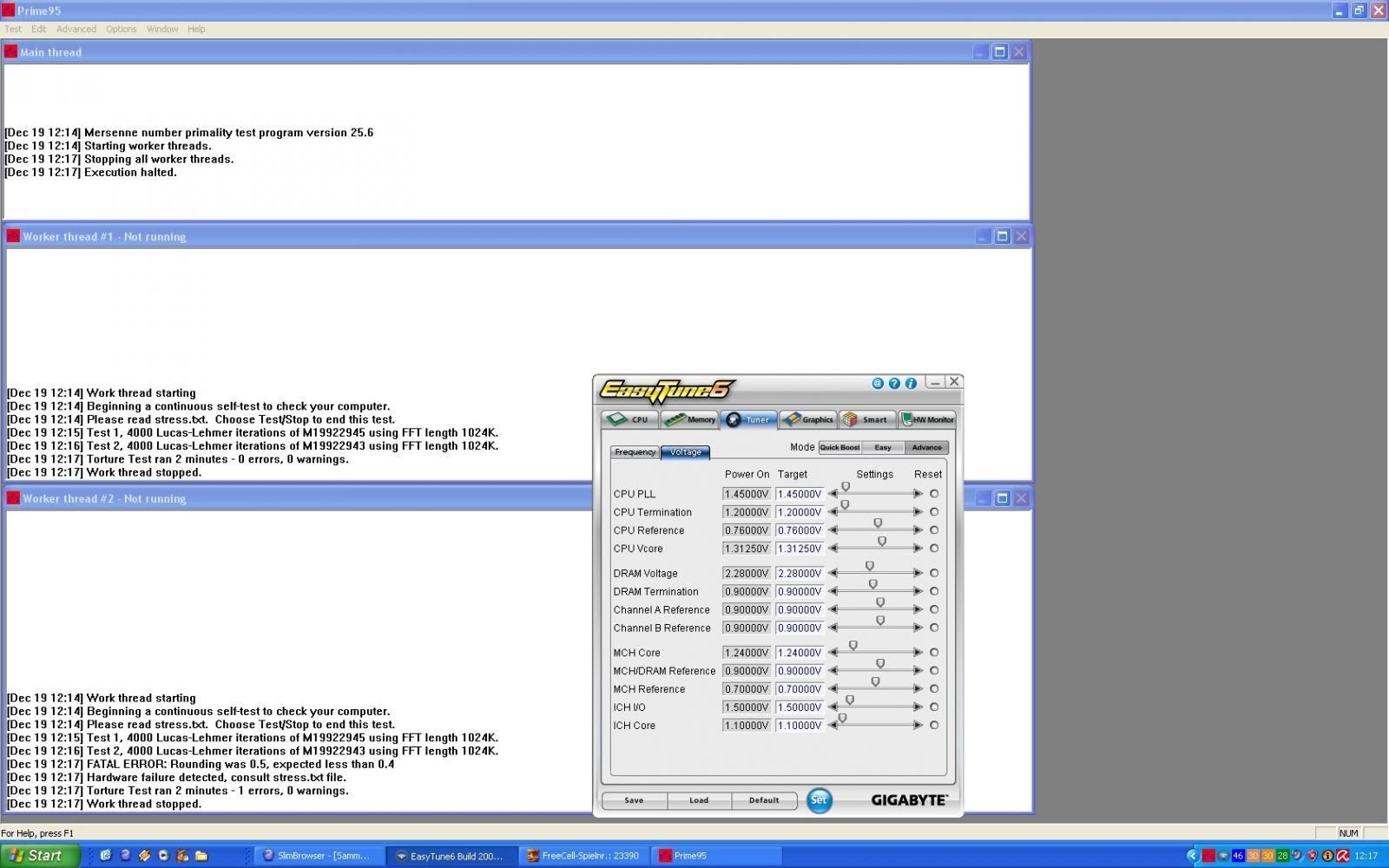
Task: Decrease CPU Vcore with left arrow
Action: [833, 549]
